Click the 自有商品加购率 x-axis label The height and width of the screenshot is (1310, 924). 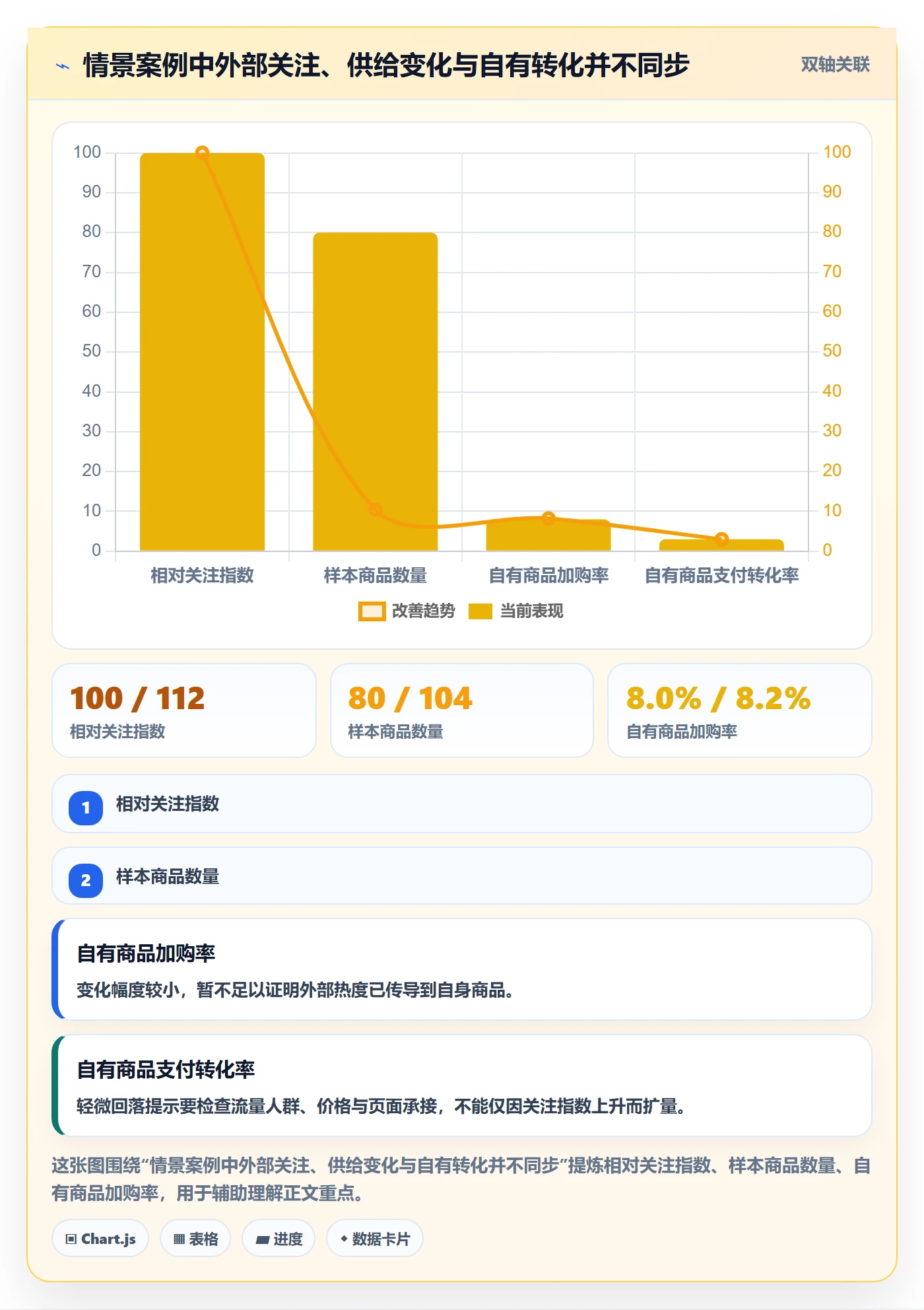(548, 576)
